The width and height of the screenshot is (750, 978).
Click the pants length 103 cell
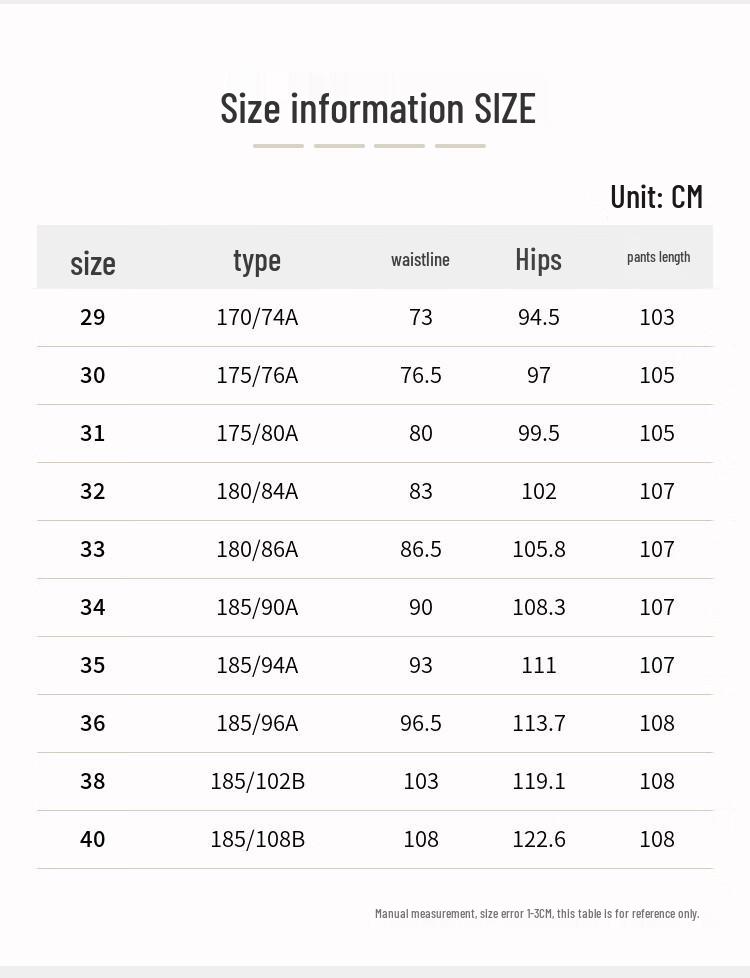point(657,317)
